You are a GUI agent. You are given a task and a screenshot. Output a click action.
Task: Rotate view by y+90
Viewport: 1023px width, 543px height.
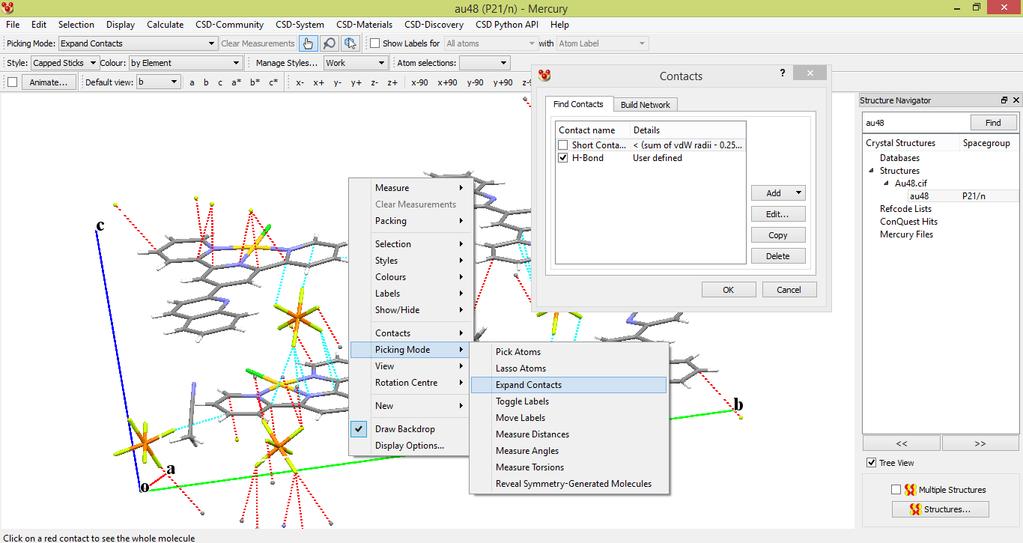(503, 82)
